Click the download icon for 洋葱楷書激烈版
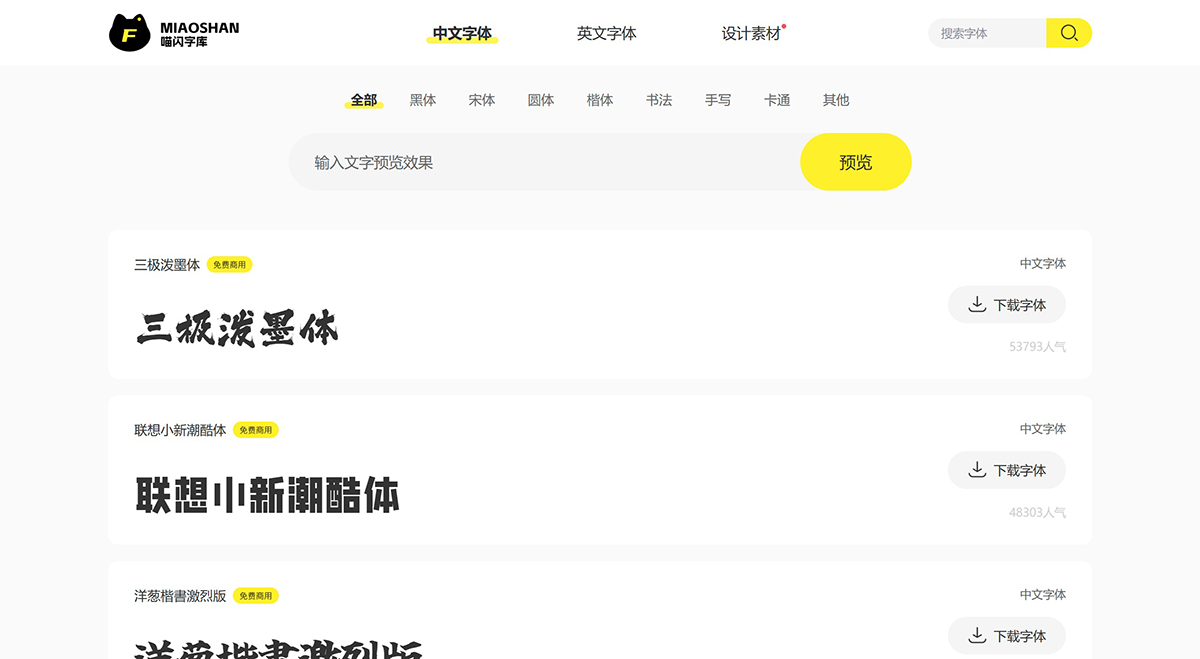Viewport: 1200px width, 659px height. [x=977, y=635]
